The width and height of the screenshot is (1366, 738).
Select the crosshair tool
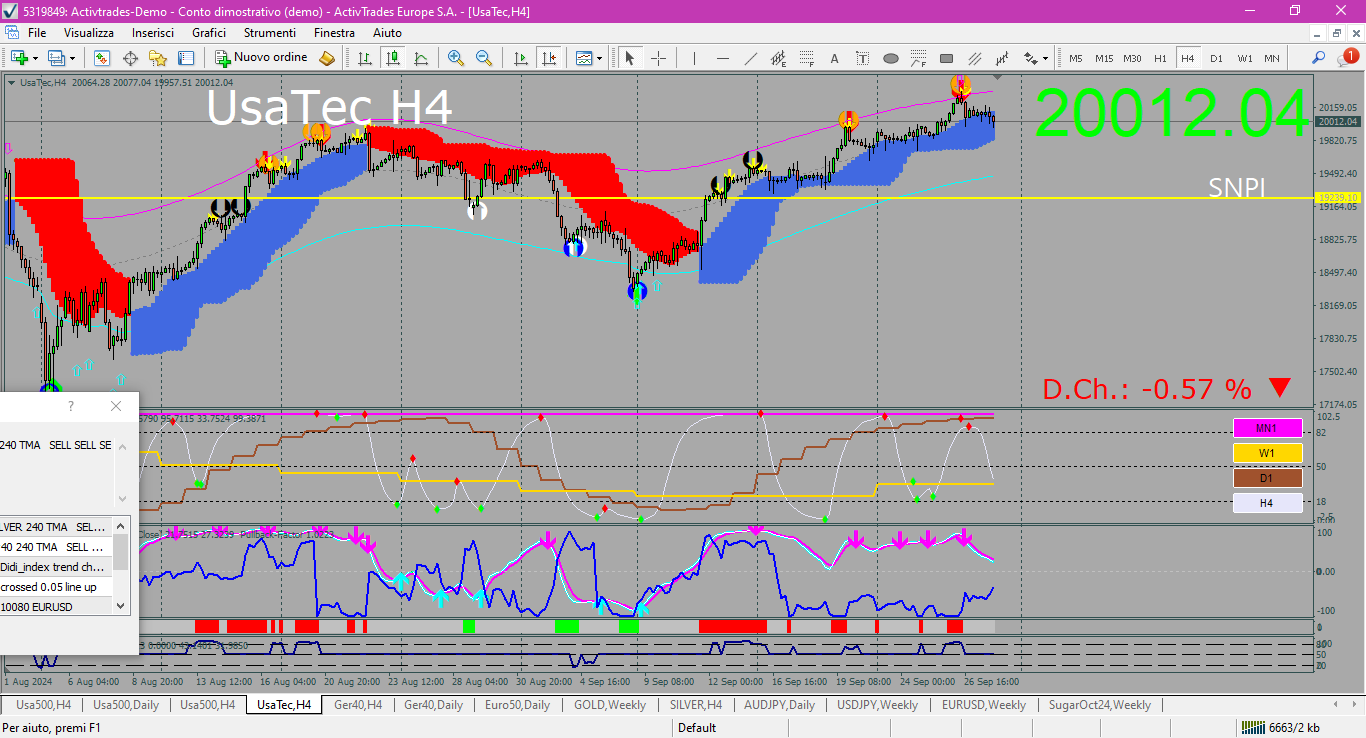tap(658, 58)
